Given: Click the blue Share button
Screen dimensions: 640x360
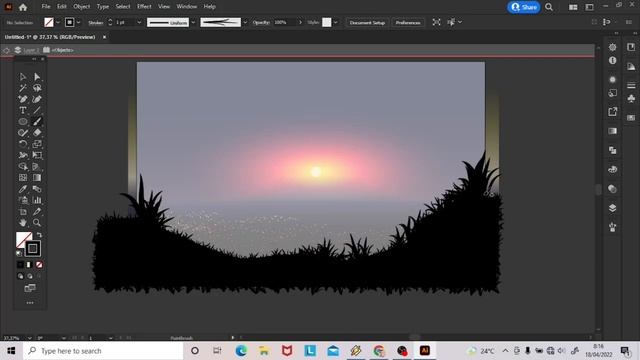Looking at the screenshot, I should point(524,7).
